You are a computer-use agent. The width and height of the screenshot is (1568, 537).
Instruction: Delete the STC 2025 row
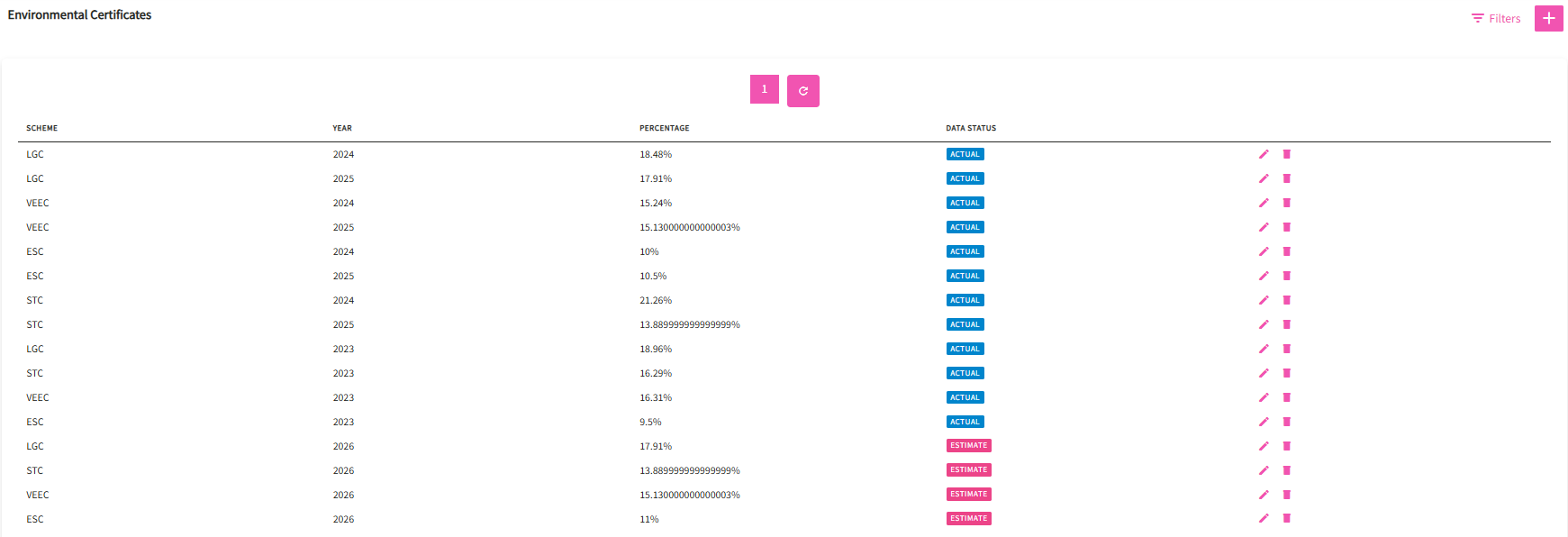(x=1286, y=324)
